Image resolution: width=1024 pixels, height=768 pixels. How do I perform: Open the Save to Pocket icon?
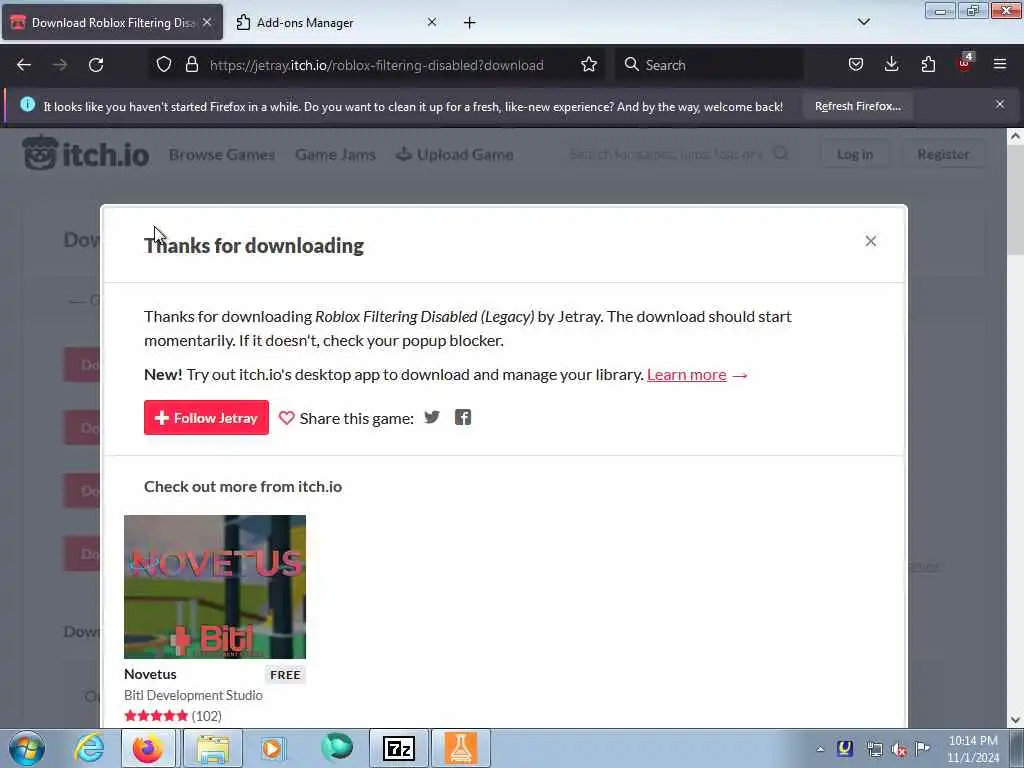(856, 64)
